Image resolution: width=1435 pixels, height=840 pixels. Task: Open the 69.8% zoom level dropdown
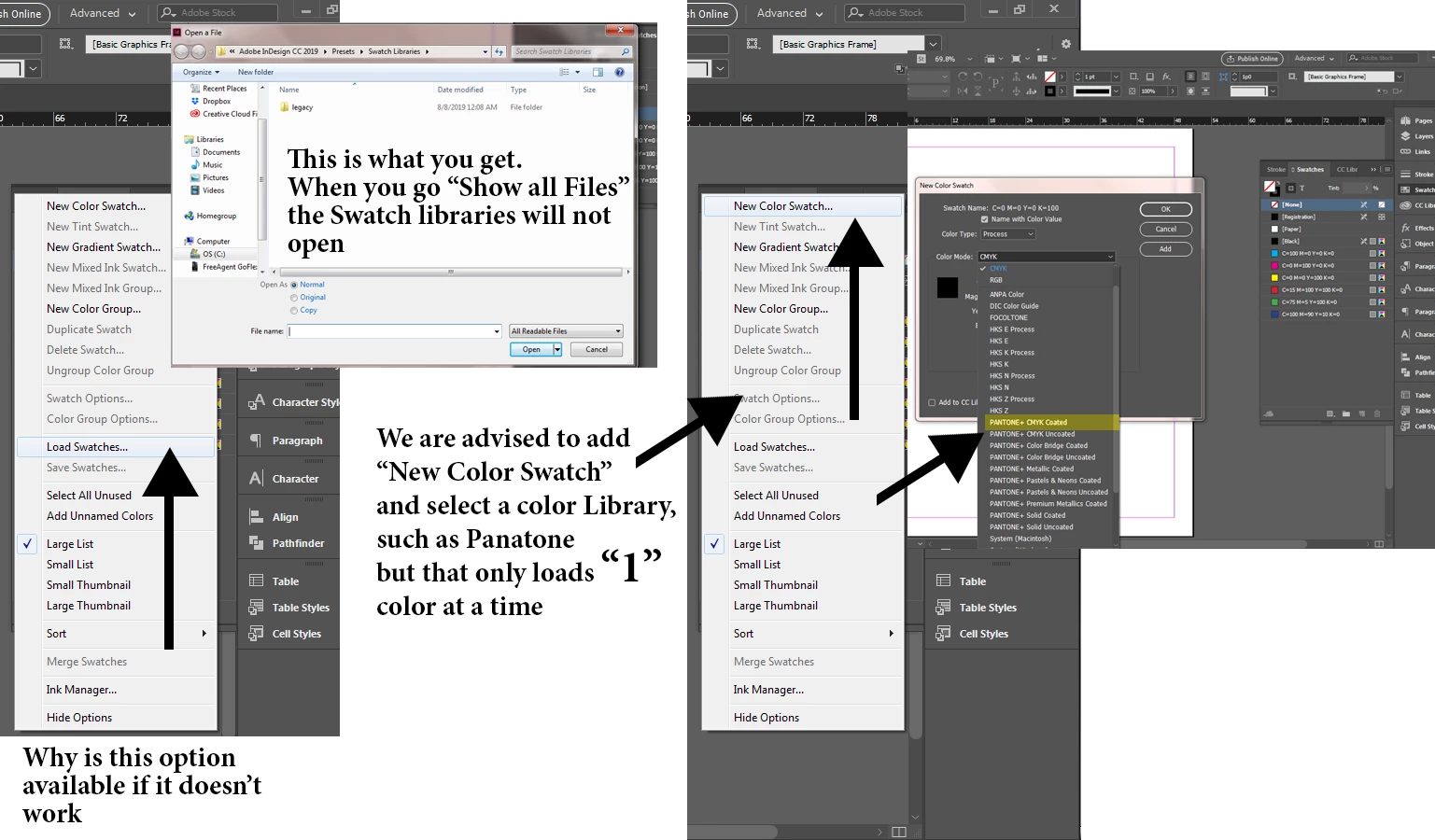(x=969, y=59)
